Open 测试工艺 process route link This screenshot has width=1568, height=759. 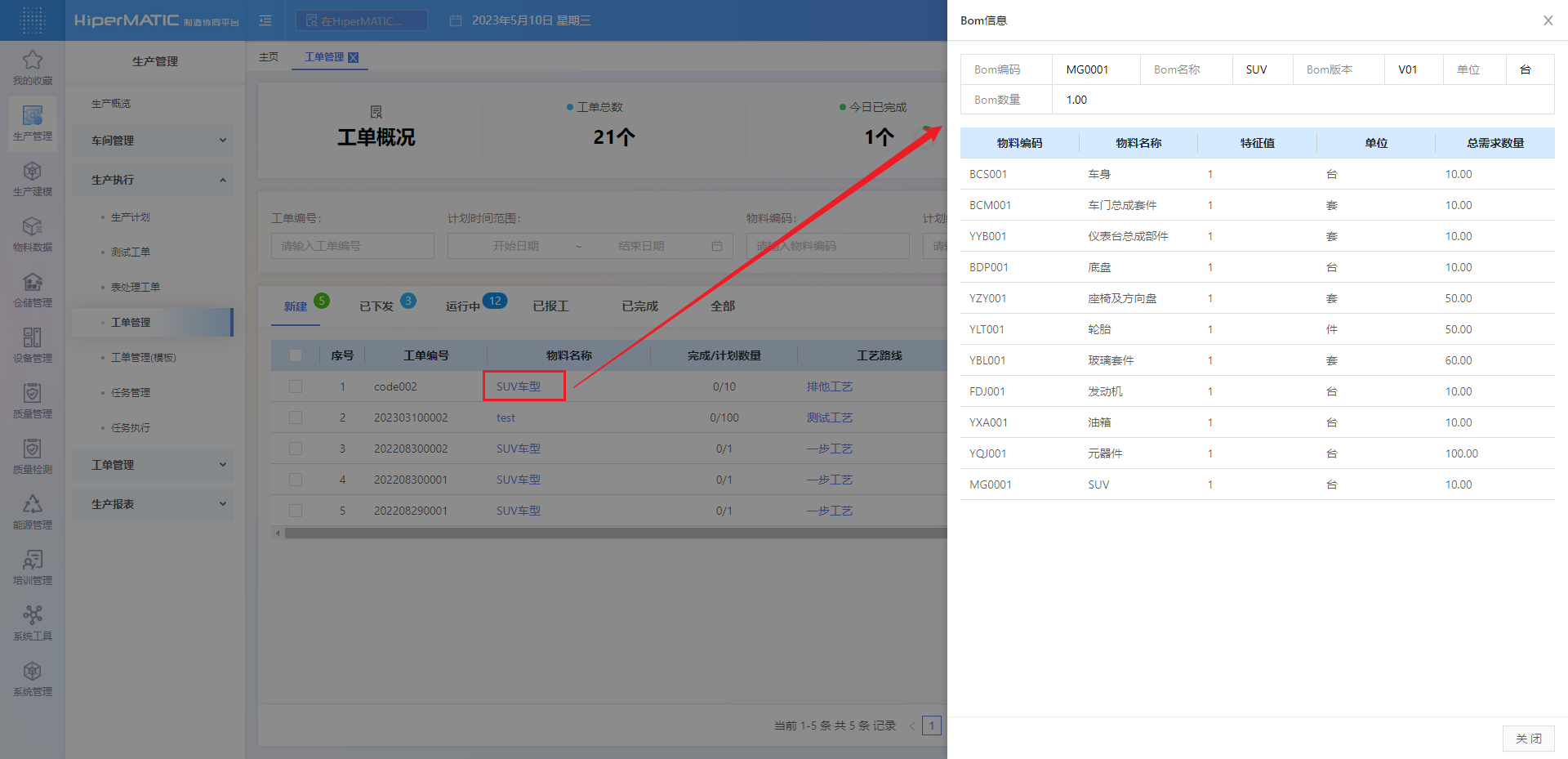[830, 417]
